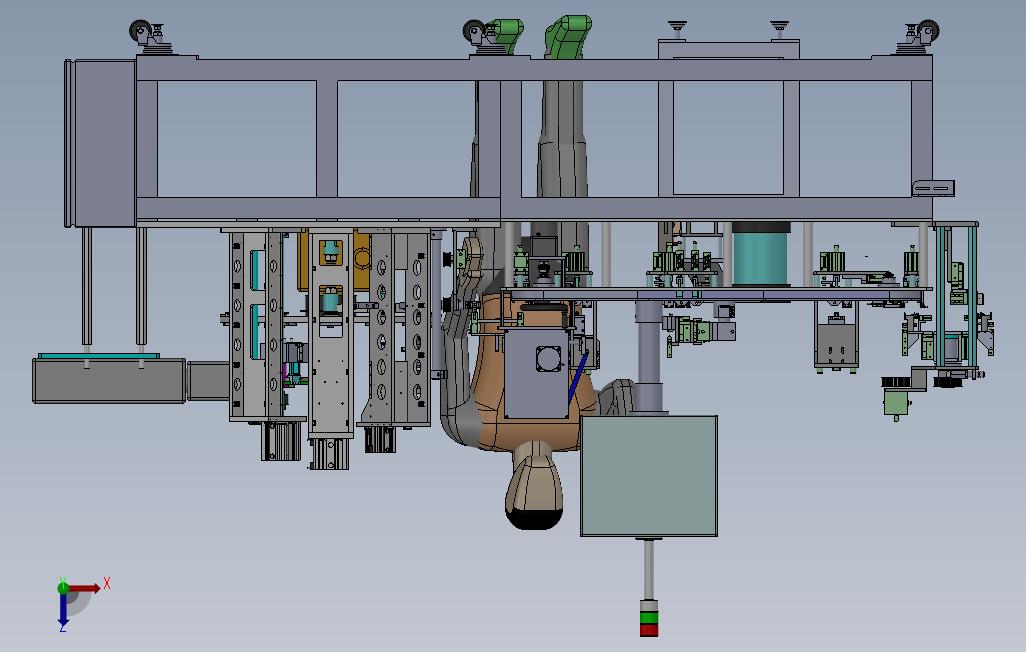
Task: Select the right-hand green robot foot
Action: click(568, 36)
